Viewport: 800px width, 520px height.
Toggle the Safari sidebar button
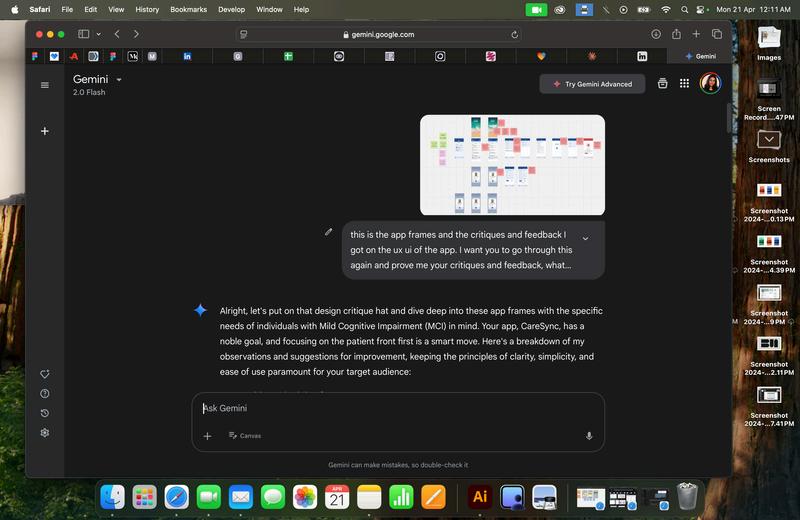pyautogui.click(x=84, y=34)
